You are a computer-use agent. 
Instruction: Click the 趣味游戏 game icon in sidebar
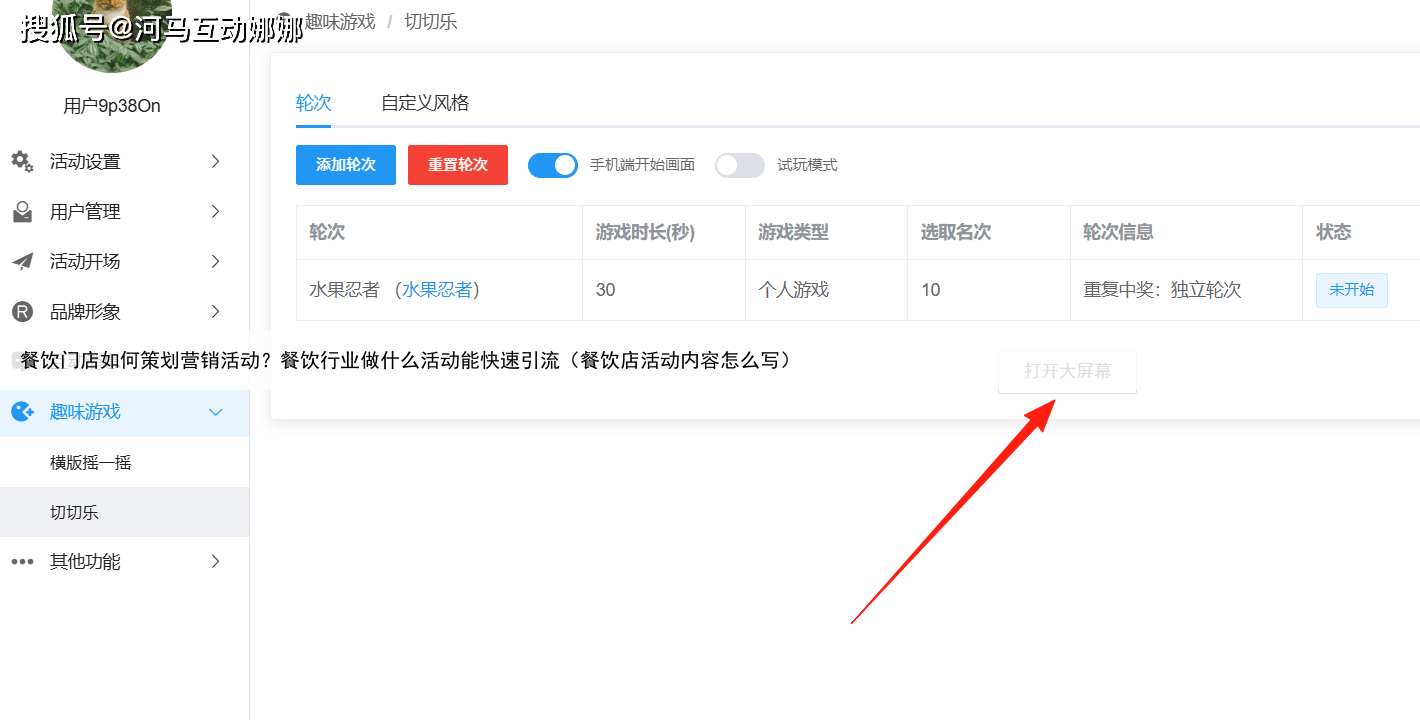tap(22, 411)
